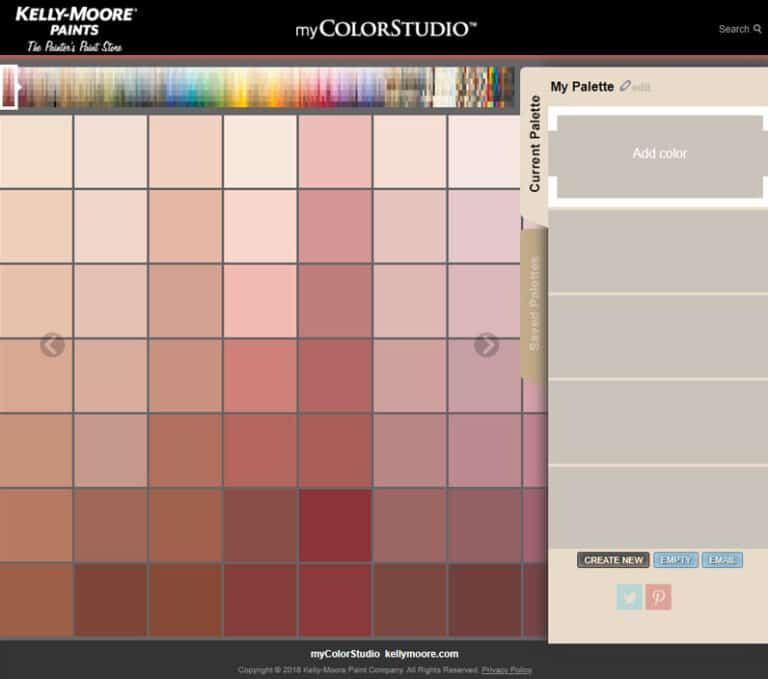The image size is (768, 679).
Task: Click the Search magnifier icon
Action: (x=757, y=29)
